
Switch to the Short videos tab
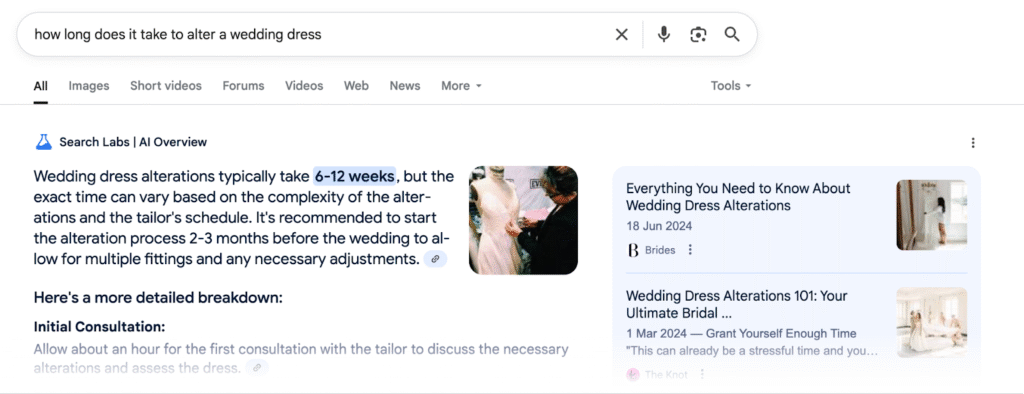pyautogui.click(x=166, y=86)
